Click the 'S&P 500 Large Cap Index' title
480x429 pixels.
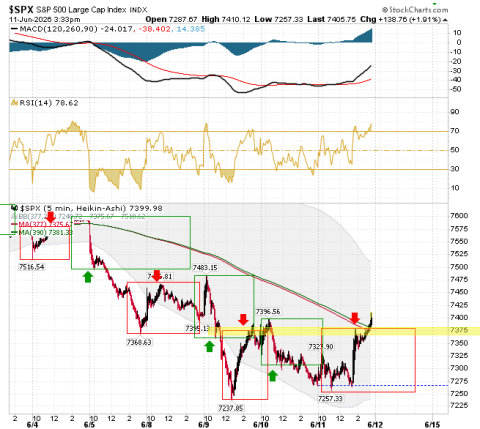81,10
